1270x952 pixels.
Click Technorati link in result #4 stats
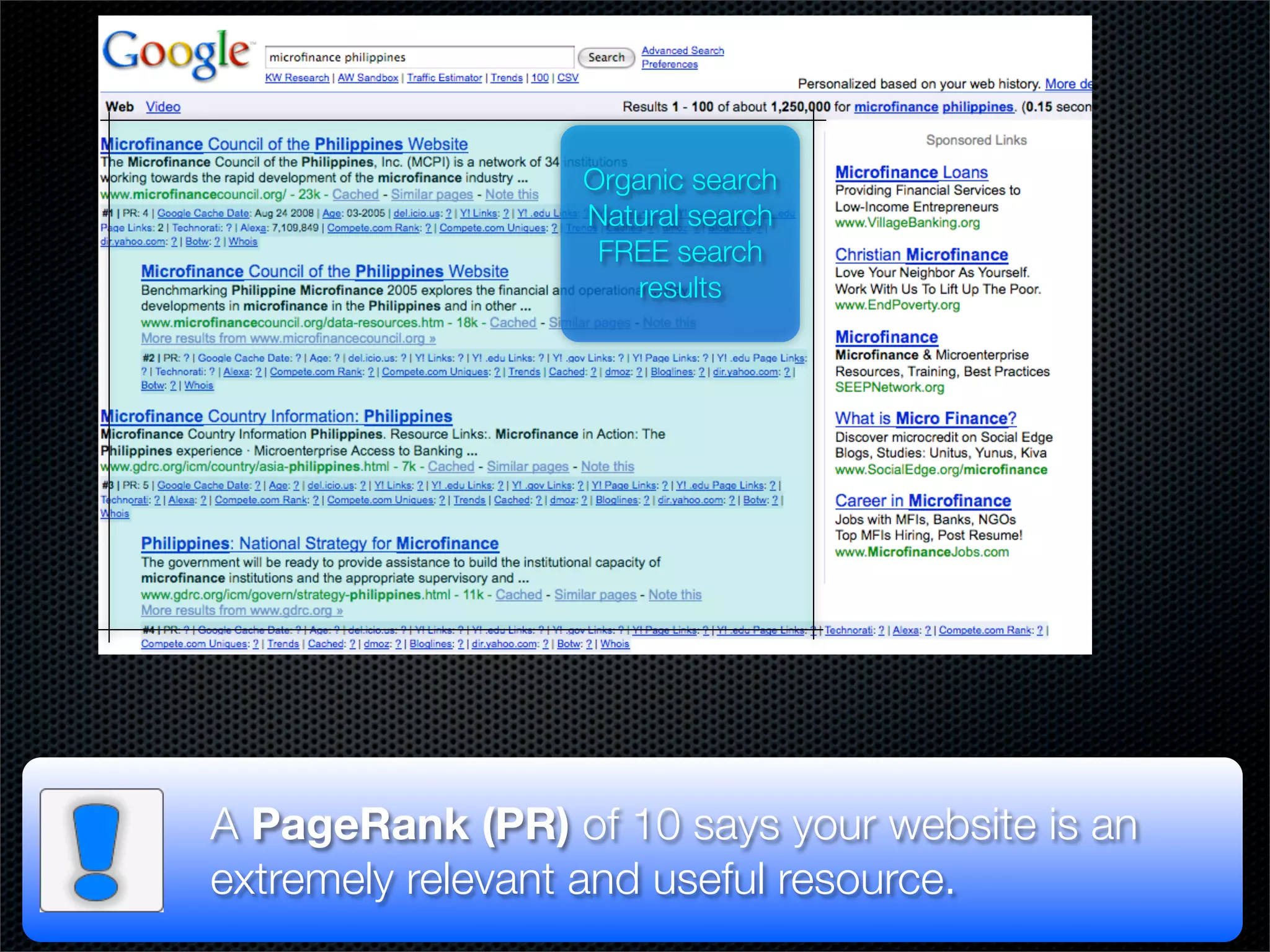point(848,630)
